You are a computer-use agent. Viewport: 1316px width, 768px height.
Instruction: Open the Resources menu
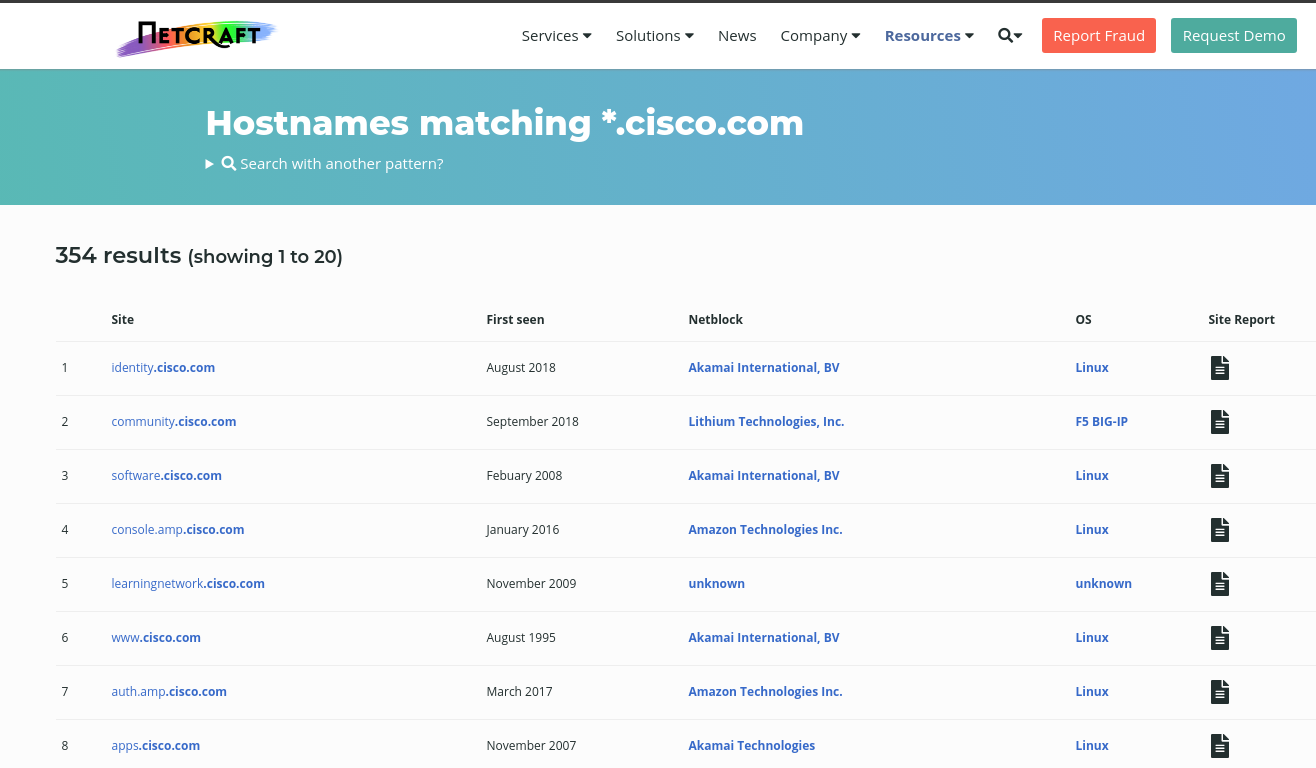tap(929, 36)
